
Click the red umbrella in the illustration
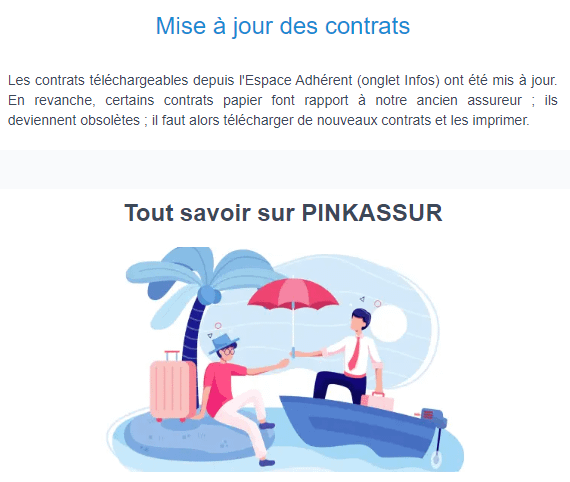pyautogui.click(x=293, y=294)
